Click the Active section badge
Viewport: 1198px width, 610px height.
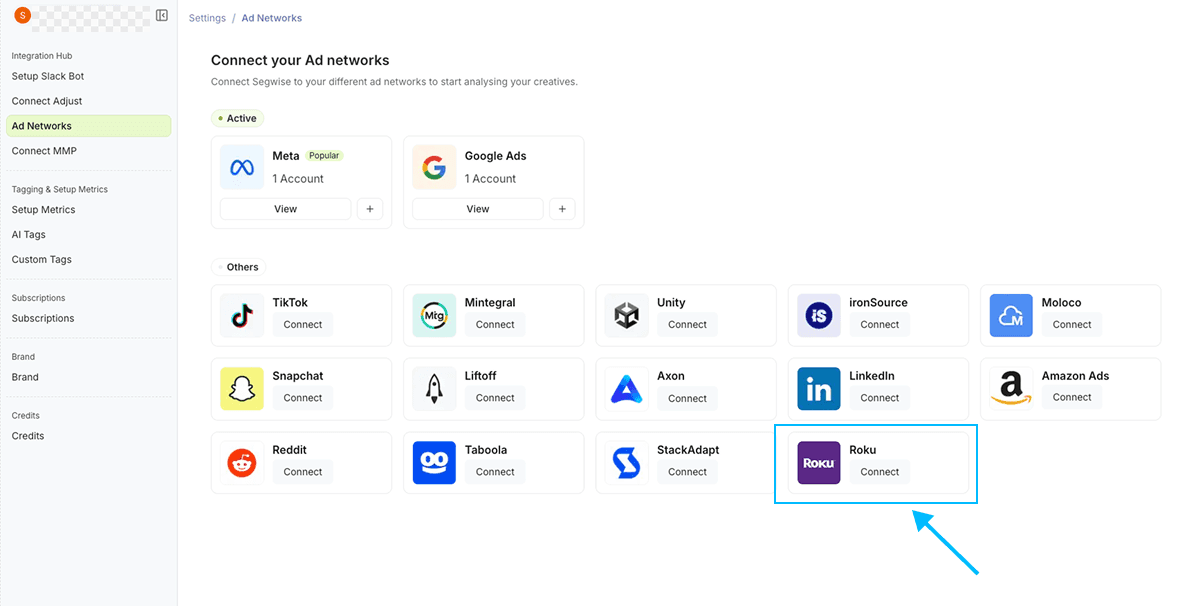[x=238, y=118]
